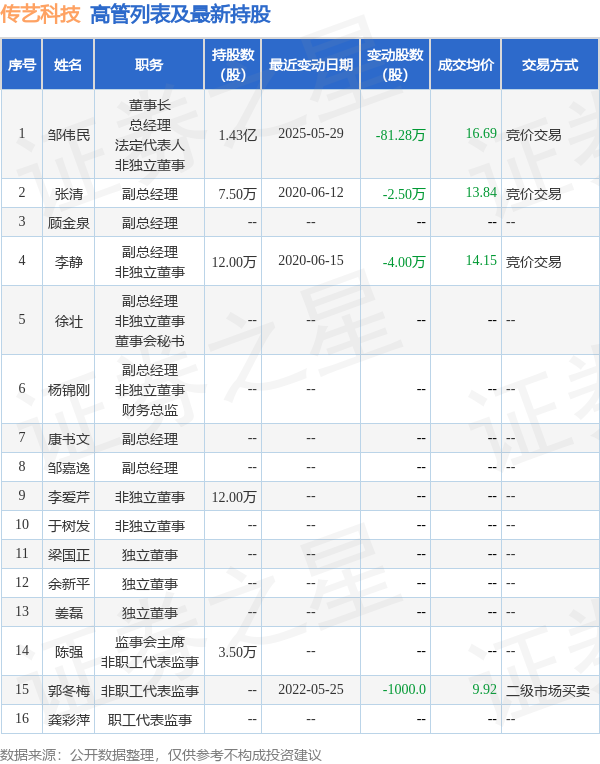Click 法定代表人 in 邹伟民's row

150,145
